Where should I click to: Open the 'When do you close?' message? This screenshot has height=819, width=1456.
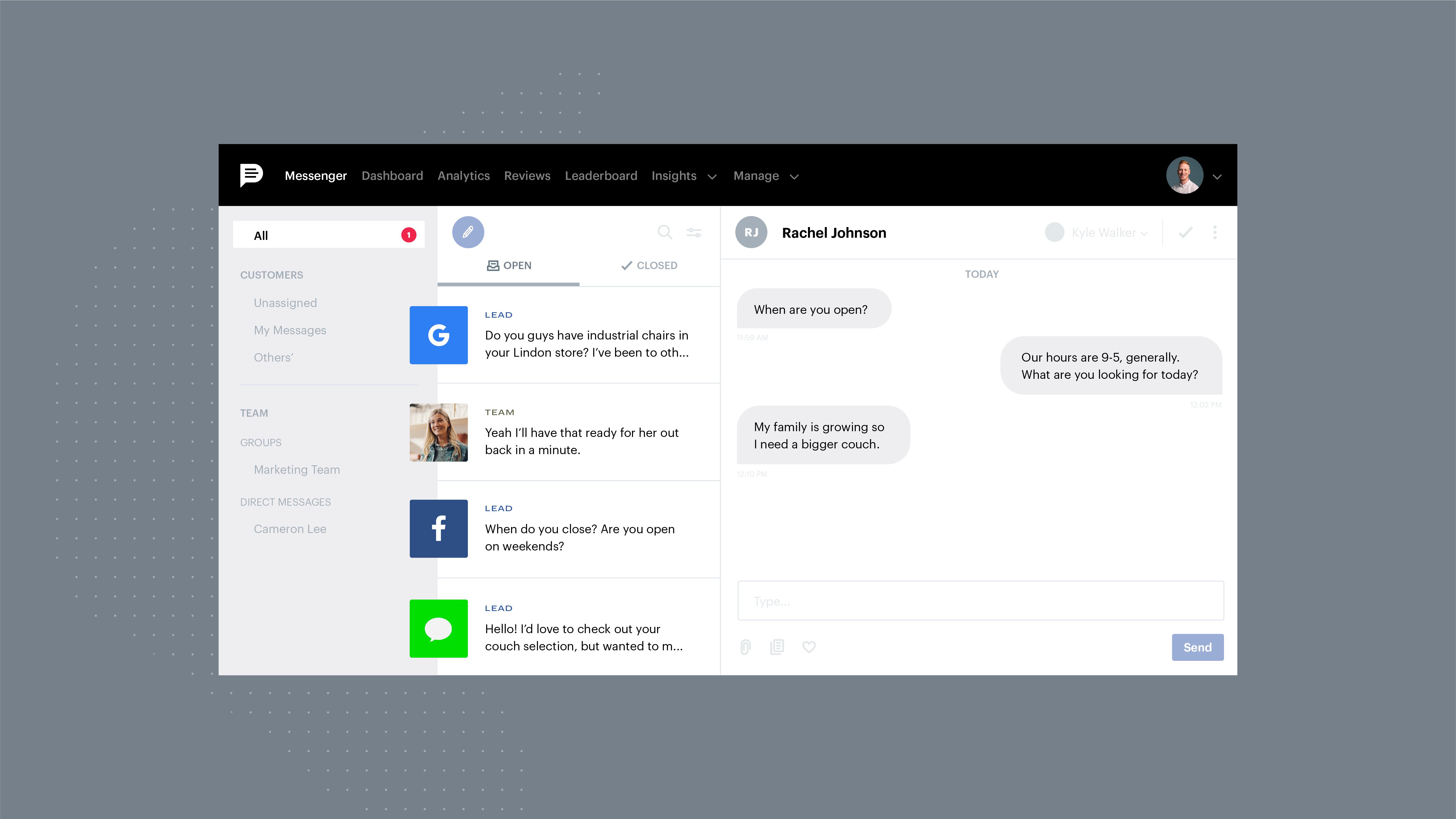point(580,538)
